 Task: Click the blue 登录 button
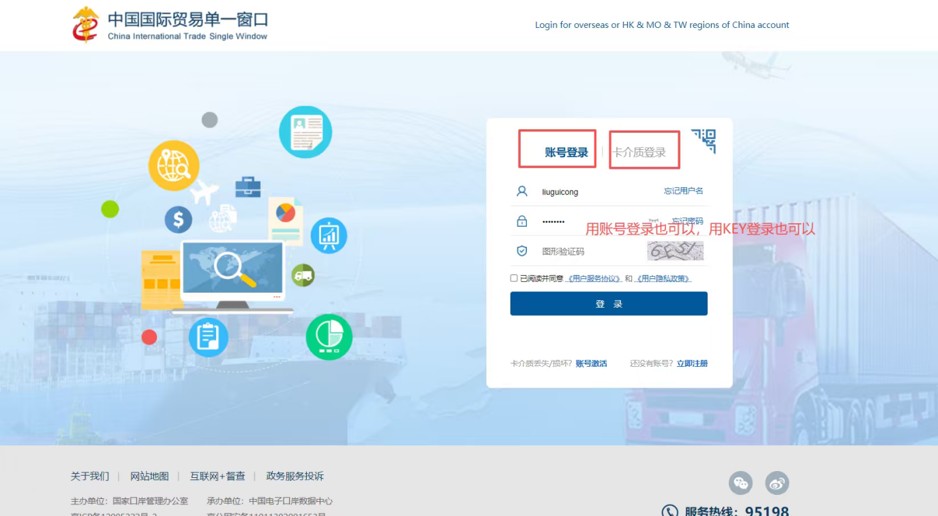point(609,304)
